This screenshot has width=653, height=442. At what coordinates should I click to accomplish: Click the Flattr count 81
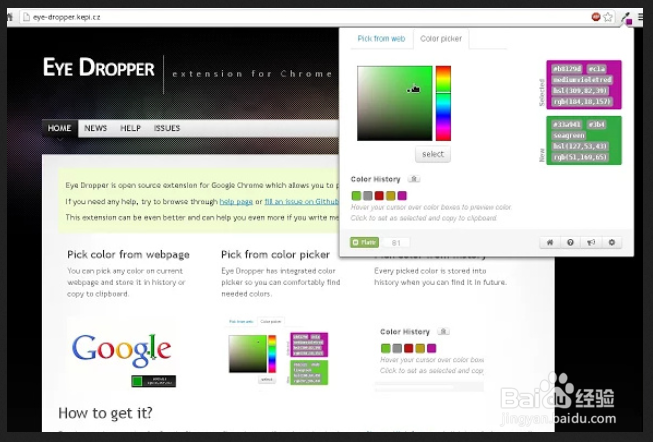(396, 243)
